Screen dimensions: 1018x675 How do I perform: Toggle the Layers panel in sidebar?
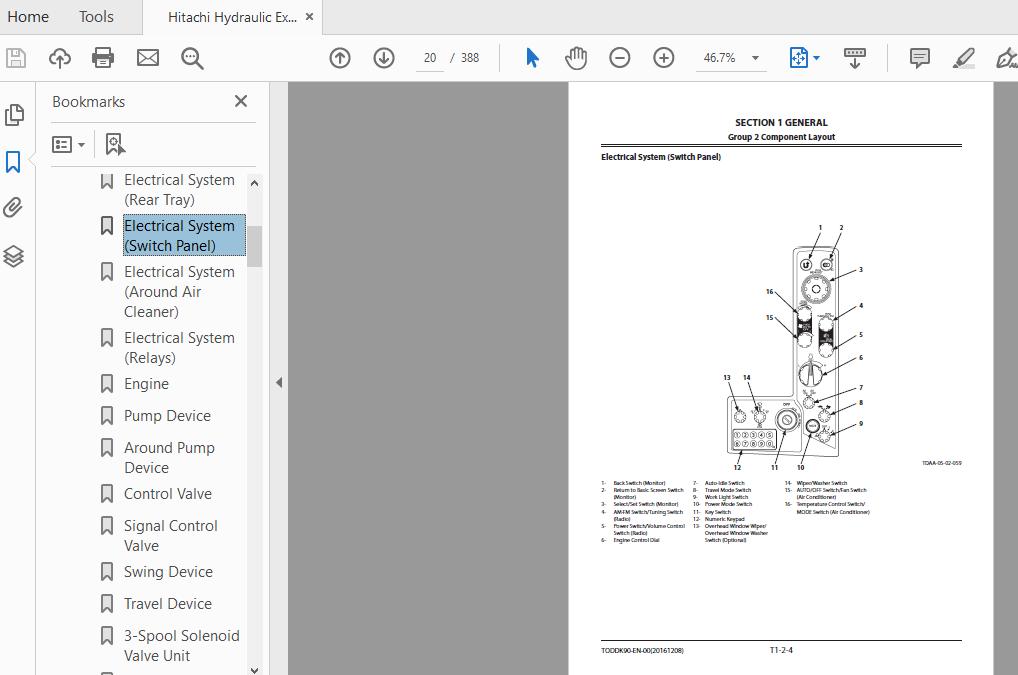14,256
